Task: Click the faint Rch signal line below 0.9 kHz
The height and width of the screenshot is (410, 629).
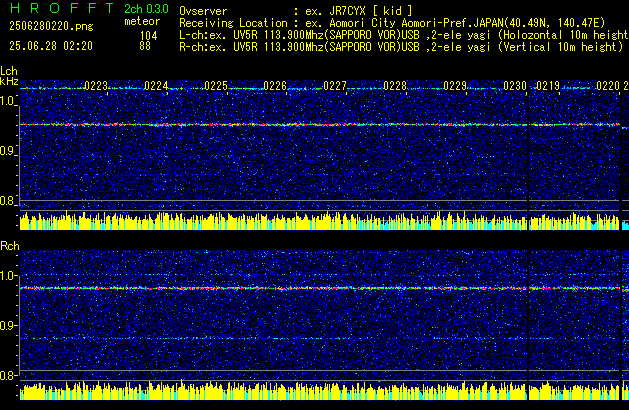Action: pos(320,339)
